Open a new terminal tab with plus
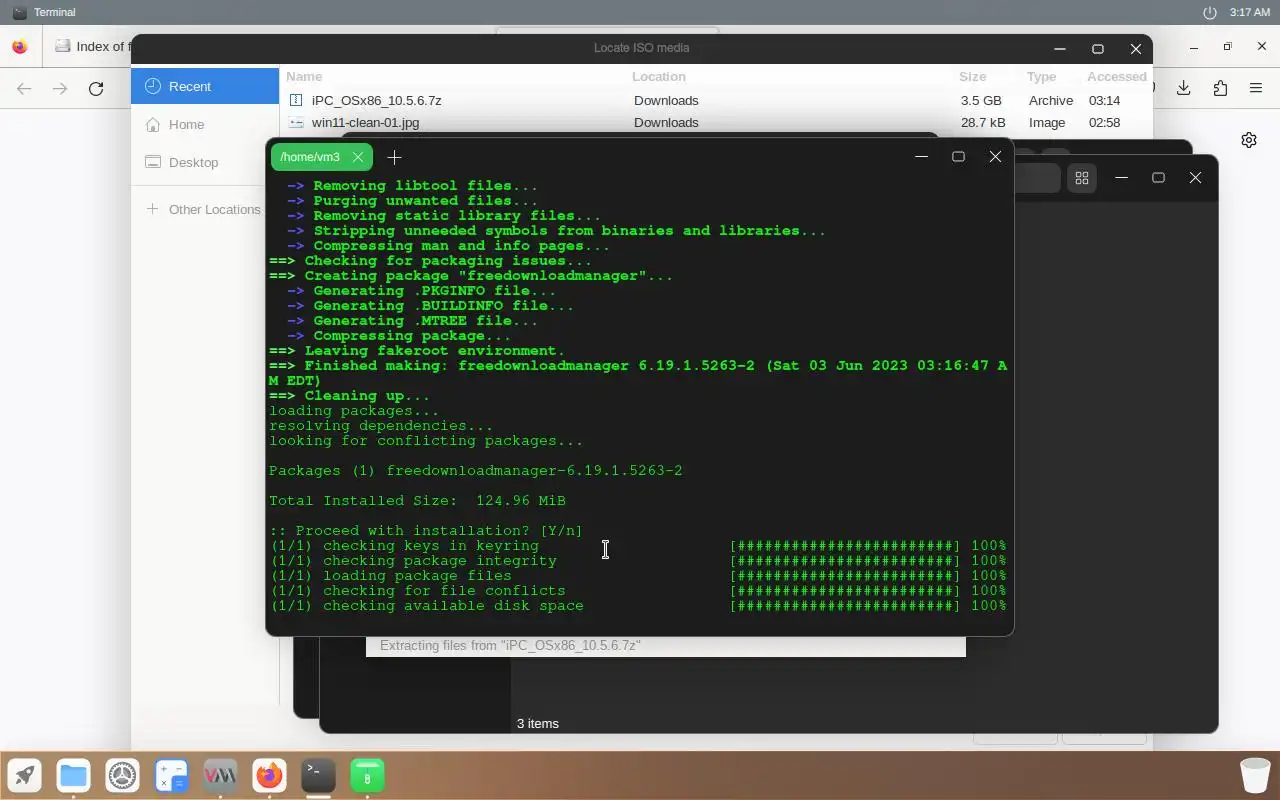 [x=394, y=157]
